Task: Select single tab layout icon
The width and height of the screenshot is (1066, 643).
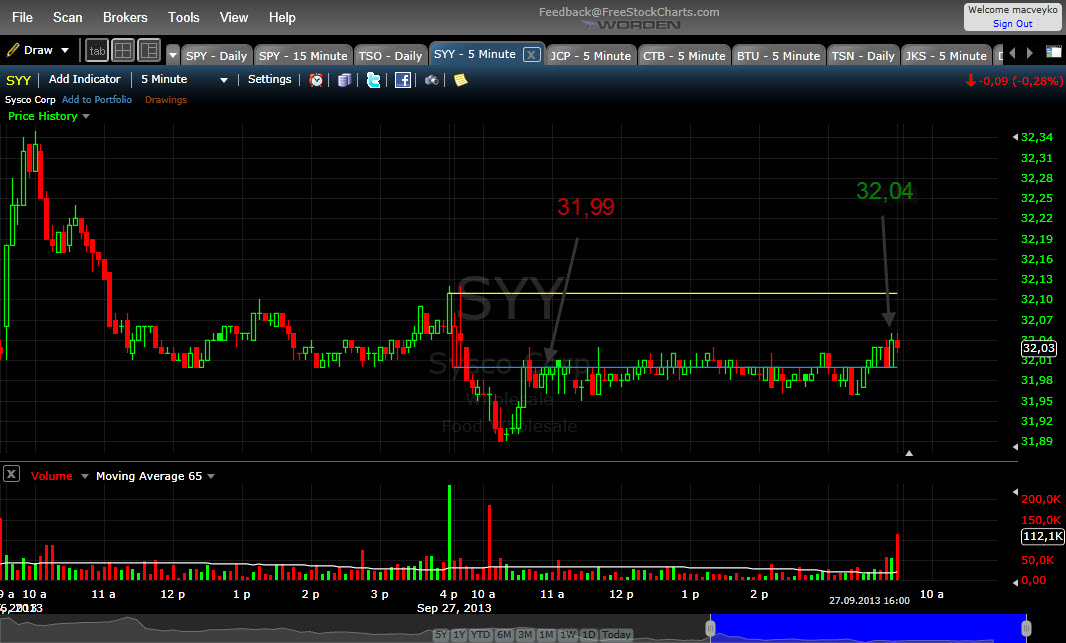Action: click(97, 50)
